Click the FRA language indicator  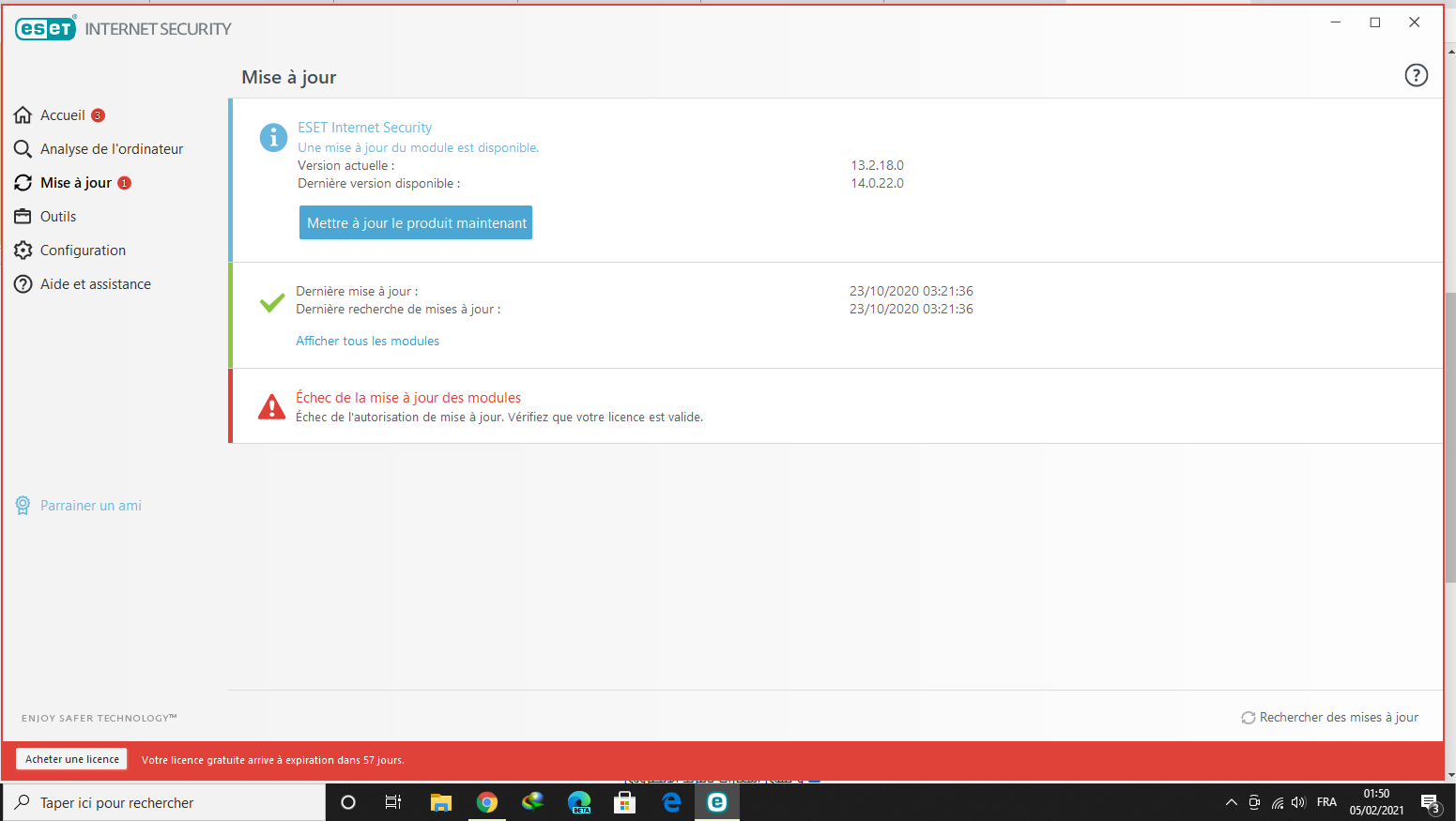(x=1326, y=802)
